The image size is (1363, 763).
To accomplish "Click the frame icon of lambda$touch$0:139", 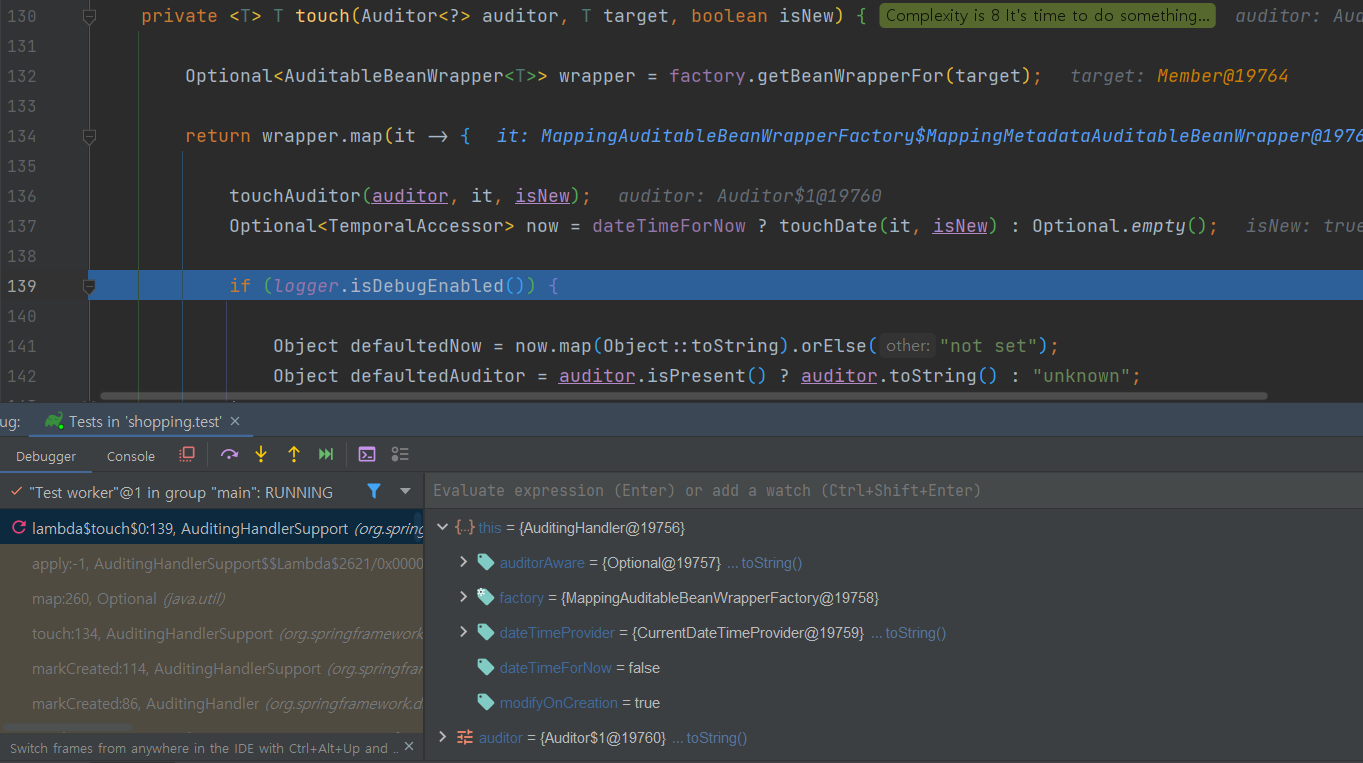I will (19, 527).
